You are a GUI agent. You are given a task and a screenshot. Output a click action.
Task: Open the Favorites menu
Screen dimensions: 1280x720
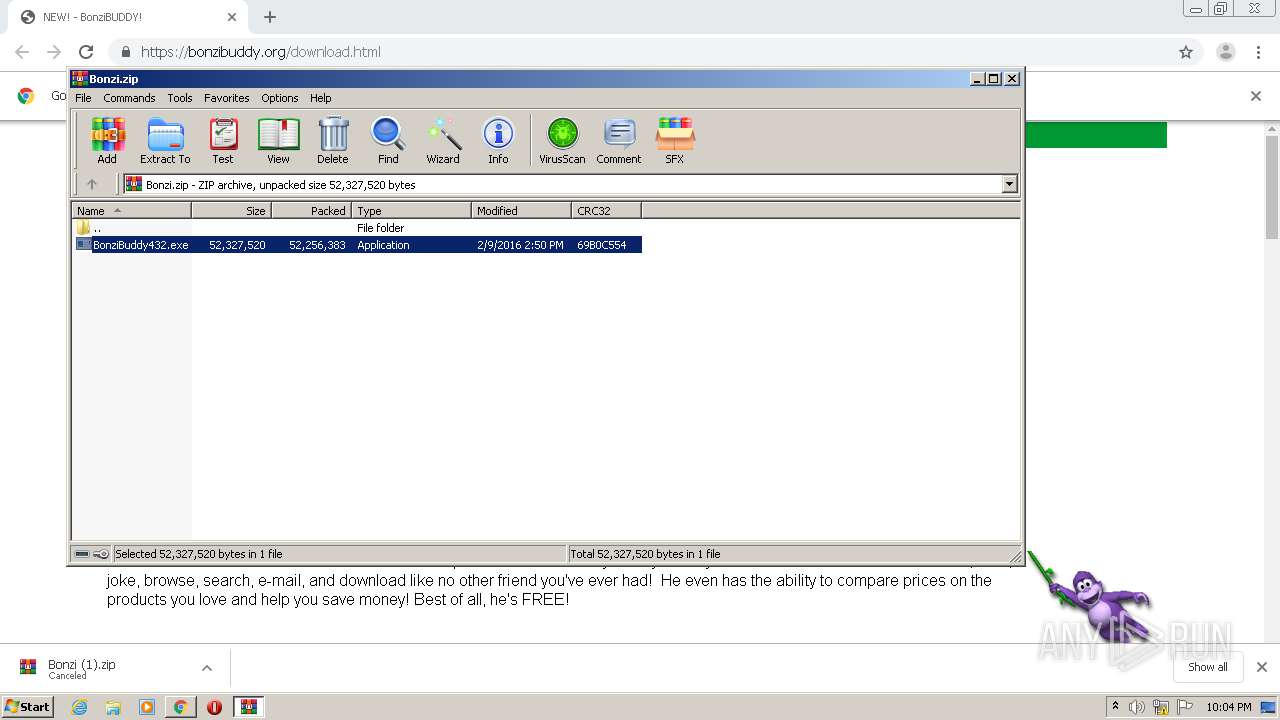click(x=227, y=98)
